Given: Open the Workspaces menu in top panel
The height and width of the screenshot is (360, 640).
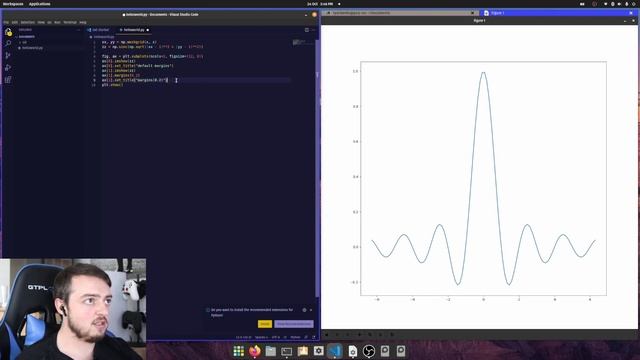Looking at the screenshot, I should click(13, 4).
